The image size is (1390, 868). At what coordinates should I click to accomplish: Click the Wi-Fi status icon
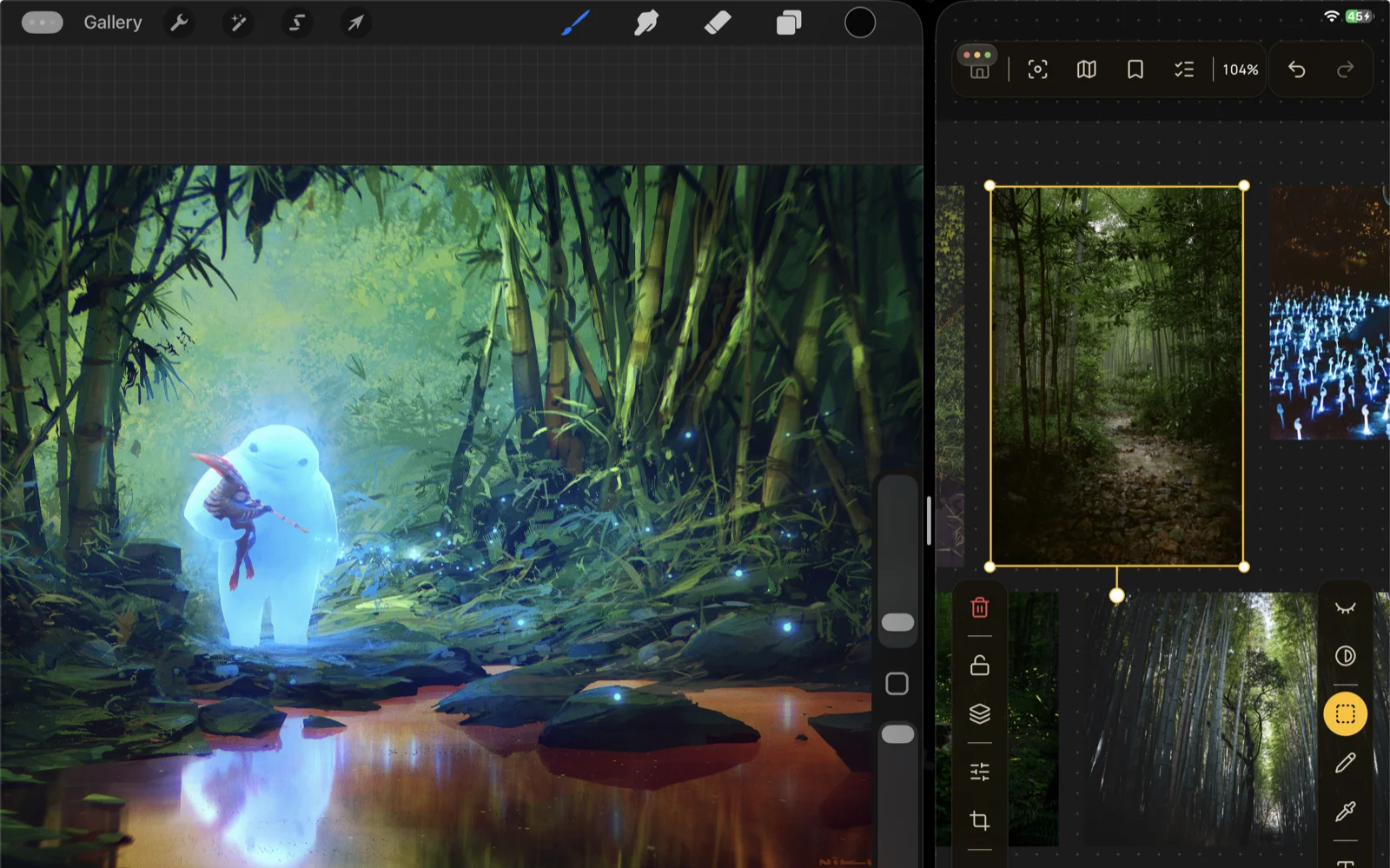(1330, 16)
